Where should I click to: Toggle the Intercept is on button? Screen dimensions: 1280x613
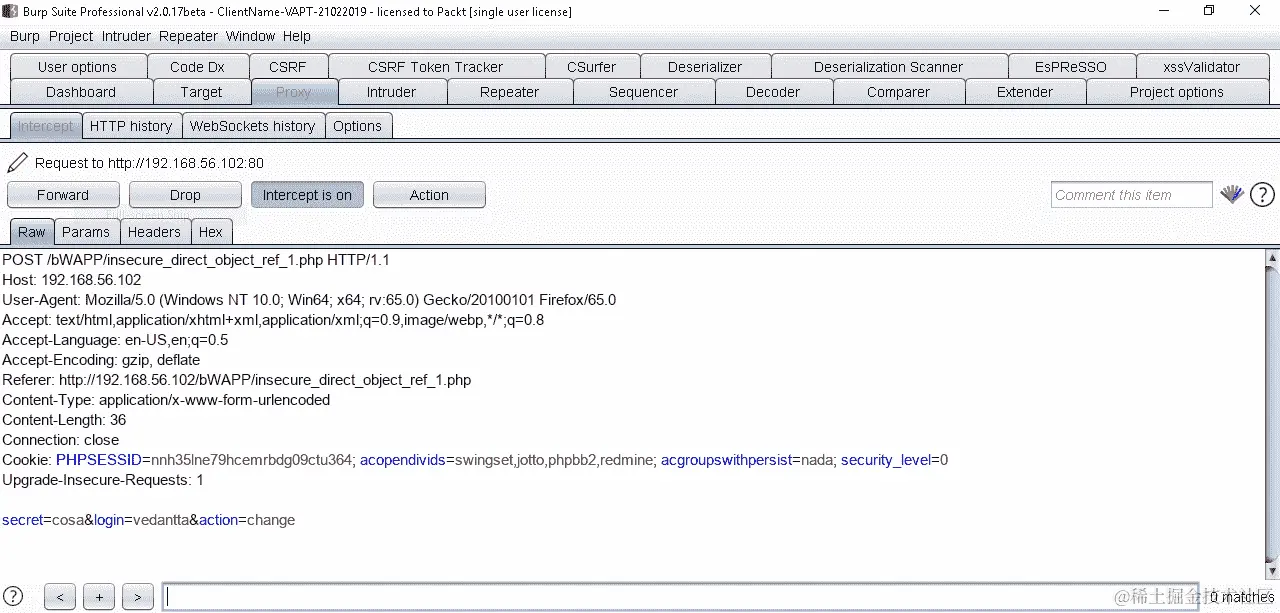point(307,195)
